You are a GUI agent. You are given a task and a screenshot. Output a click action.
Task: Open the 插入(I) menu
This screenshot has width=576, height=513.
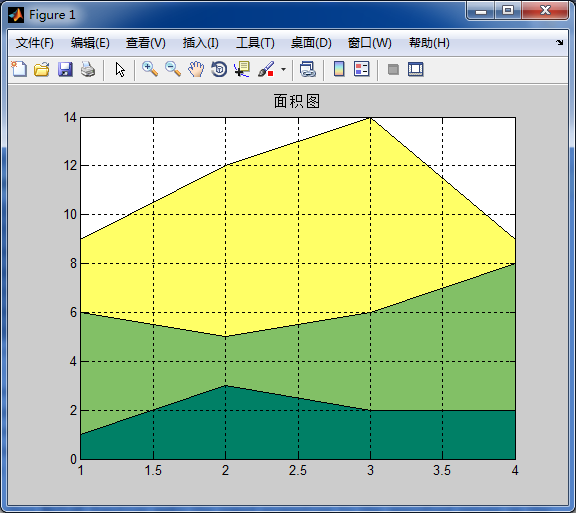tap(201, 43)
